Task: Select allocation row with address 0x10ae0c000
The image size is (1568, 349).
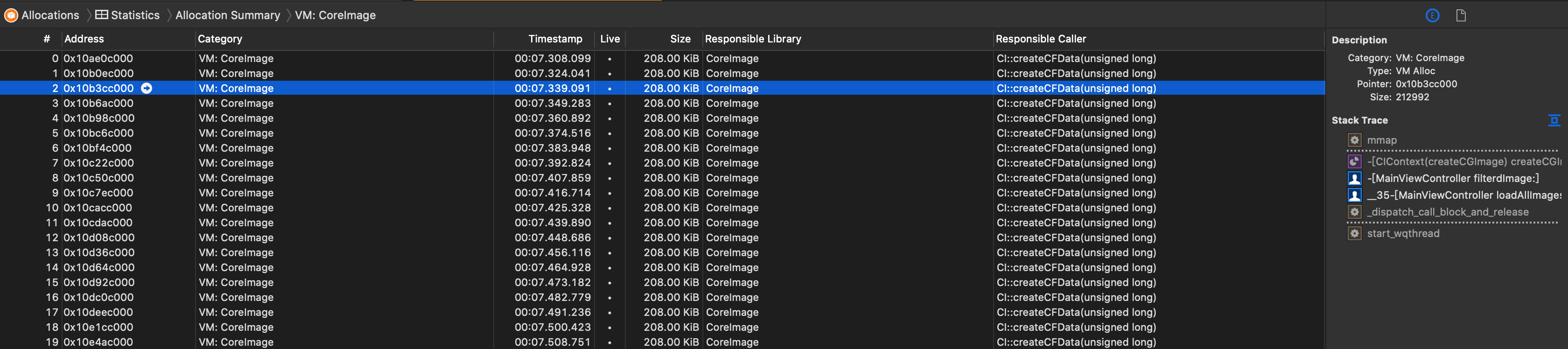Action: point(98,58)
